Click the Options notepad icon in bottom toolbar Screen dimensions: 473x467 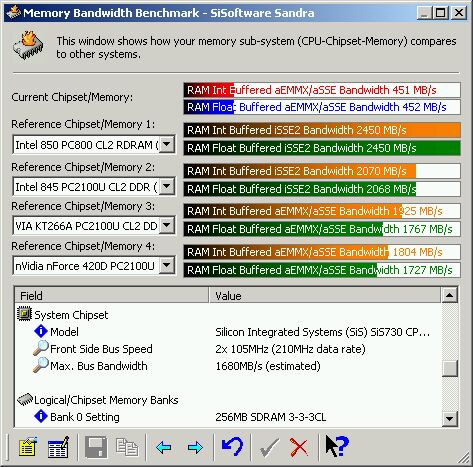(28, 447)
